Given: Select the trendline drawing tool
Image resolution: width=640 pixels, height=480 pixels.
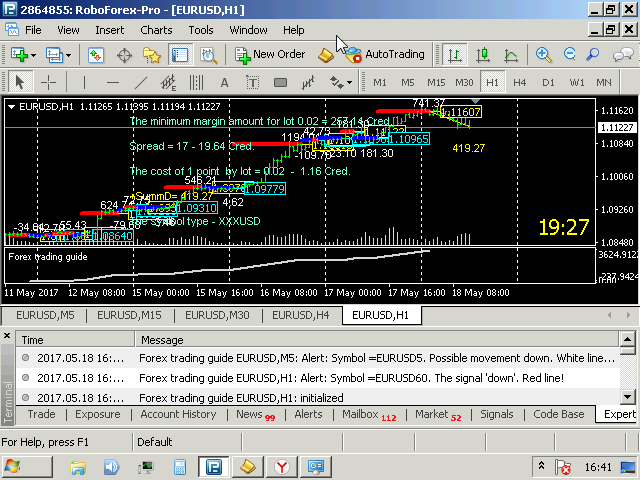Looking at the screenshot, I should pos(140,82).
